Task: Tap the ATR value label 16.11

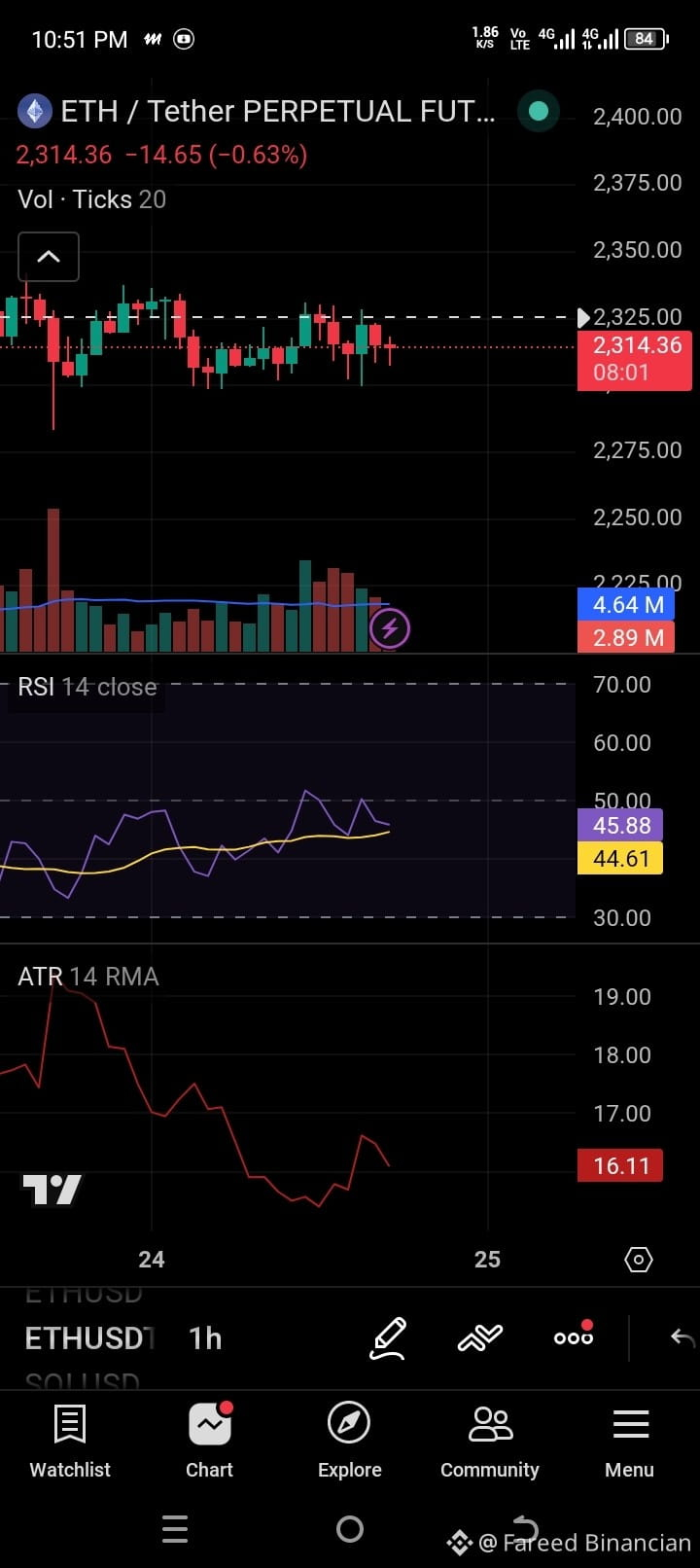Action: coord(620,1165)
